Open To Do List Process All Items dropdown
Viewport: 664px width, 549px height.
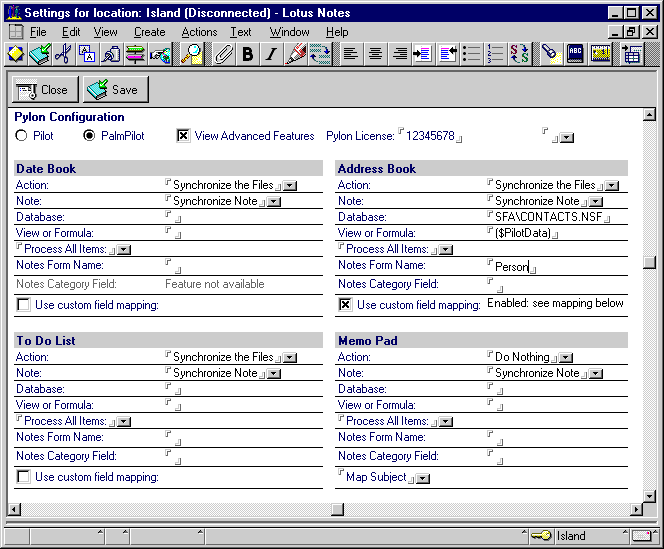[123, 422]
